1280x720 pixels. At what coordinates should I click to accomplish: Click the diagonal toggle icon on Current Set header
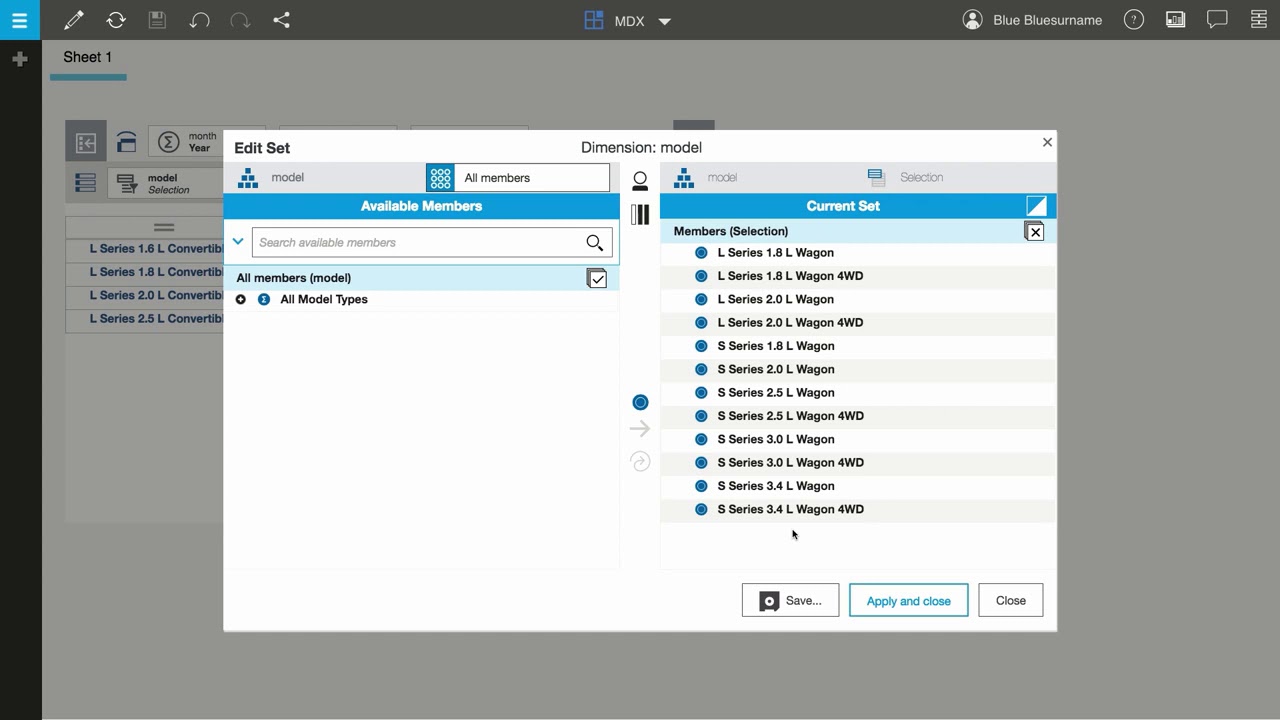tap(1036, 206)
